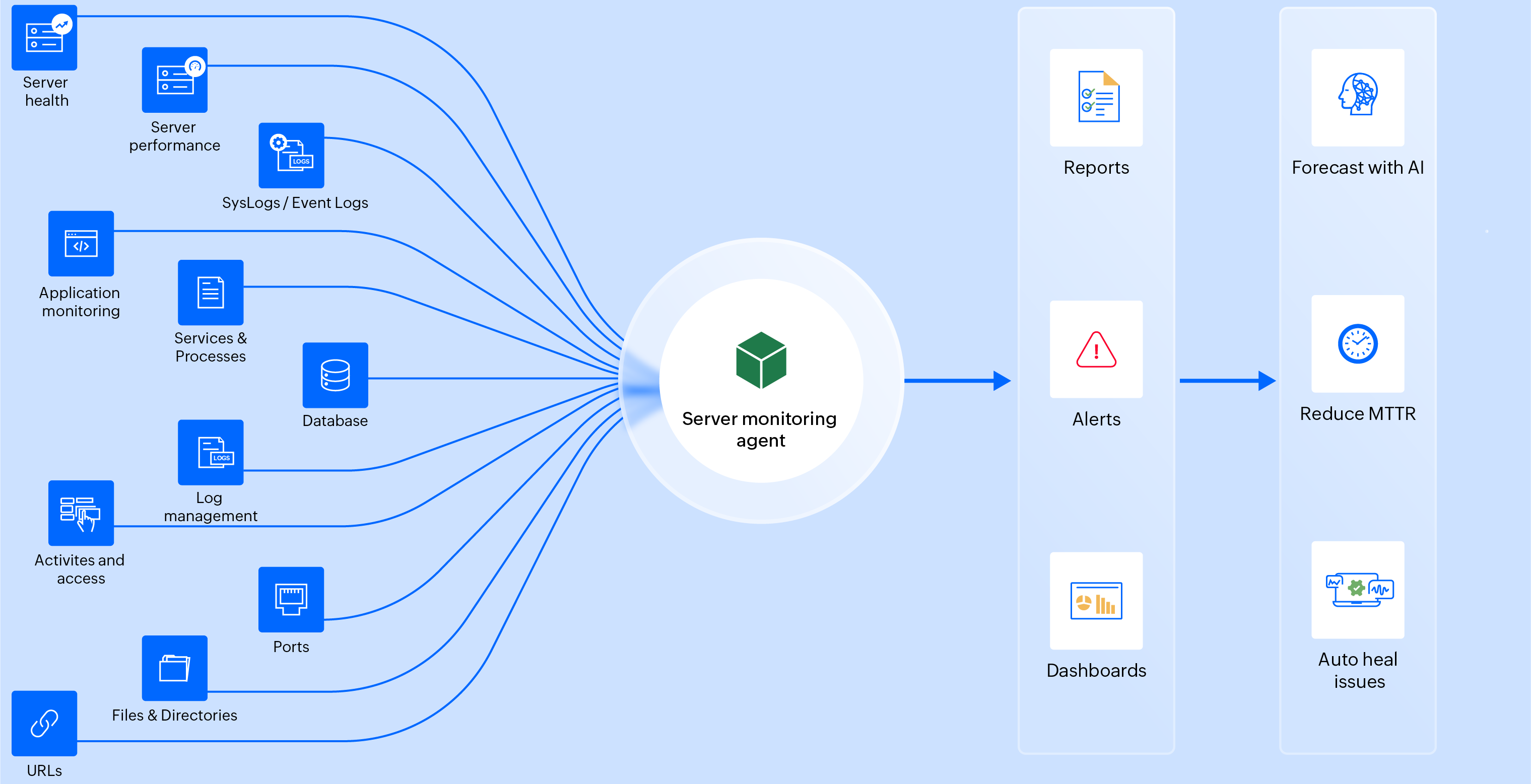This screenshot has height=784, width=1531.
Task: Click the Server health icon
Action: (x=44, y=37)
